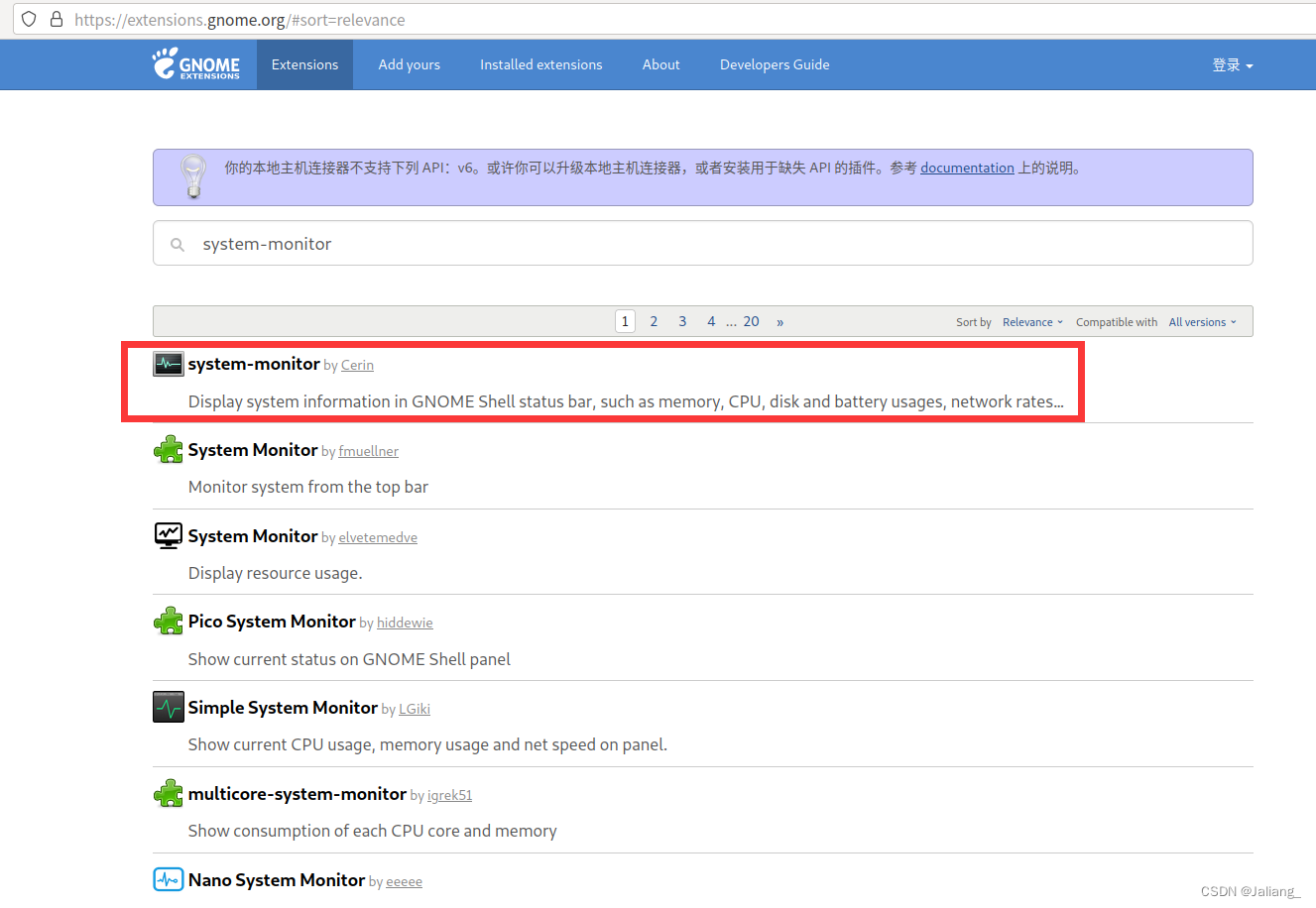Click the multicore-system-monitor puzzle icon
Viewport: 1316px width, 908px height.
[x=169, y=794]
